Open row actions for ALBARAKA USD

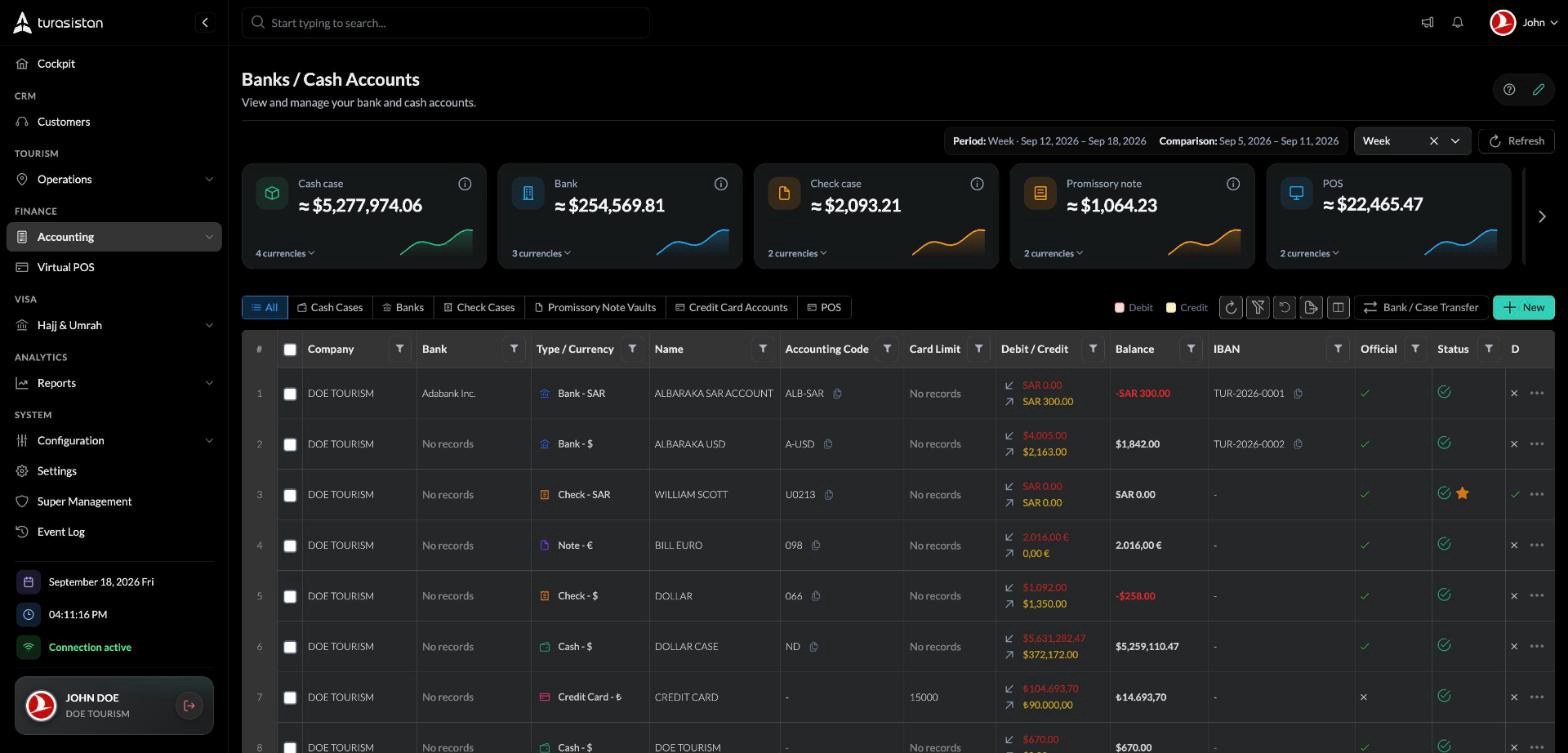point(1537,444)
